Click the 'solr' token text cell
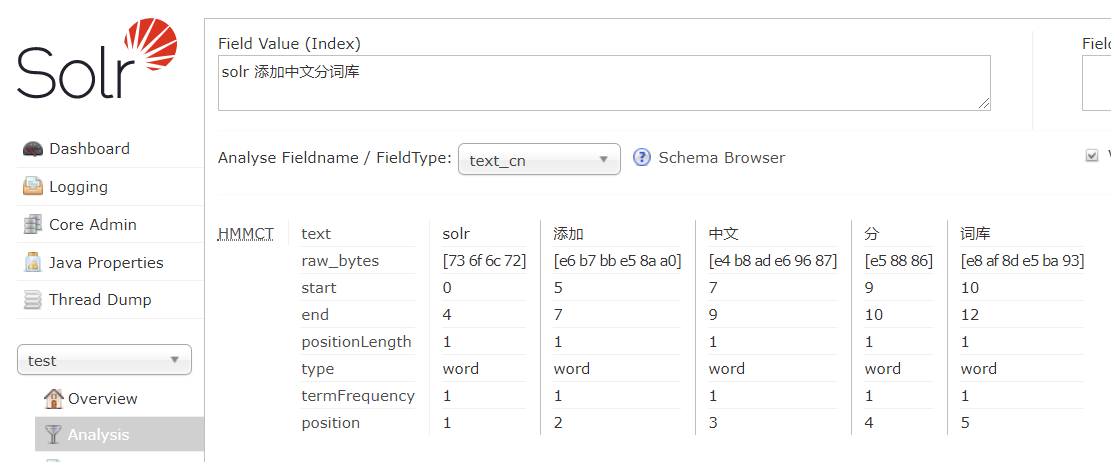1111x462 pixels. (456, 233)
